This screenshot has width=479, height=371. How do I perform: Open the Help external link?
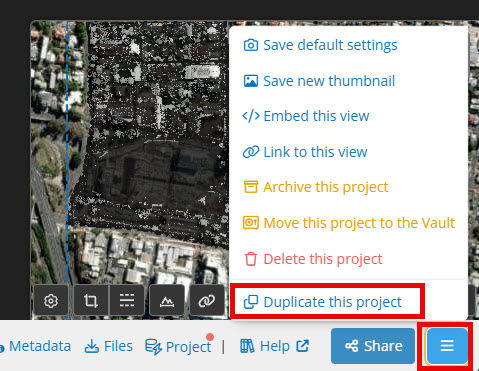coord(274,346)
